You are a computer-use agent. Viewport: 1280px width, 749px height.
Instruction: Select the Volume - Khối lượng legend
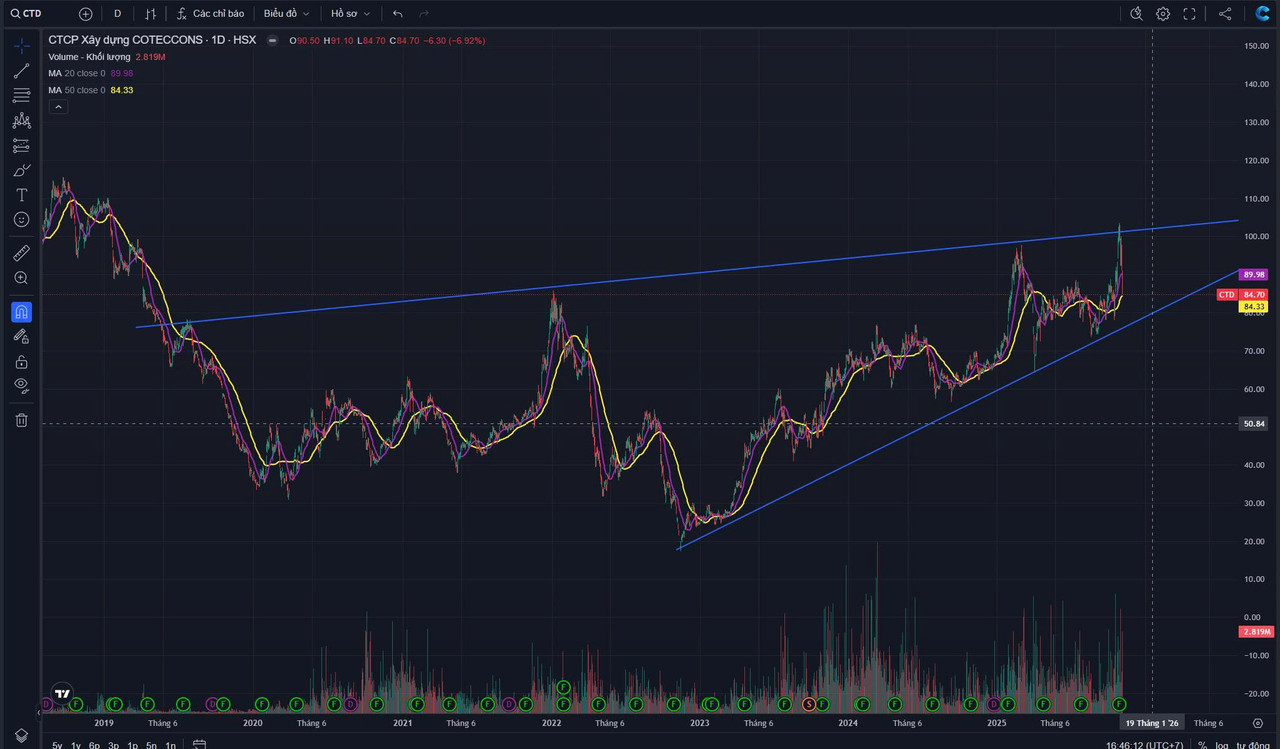click(90, 57)
